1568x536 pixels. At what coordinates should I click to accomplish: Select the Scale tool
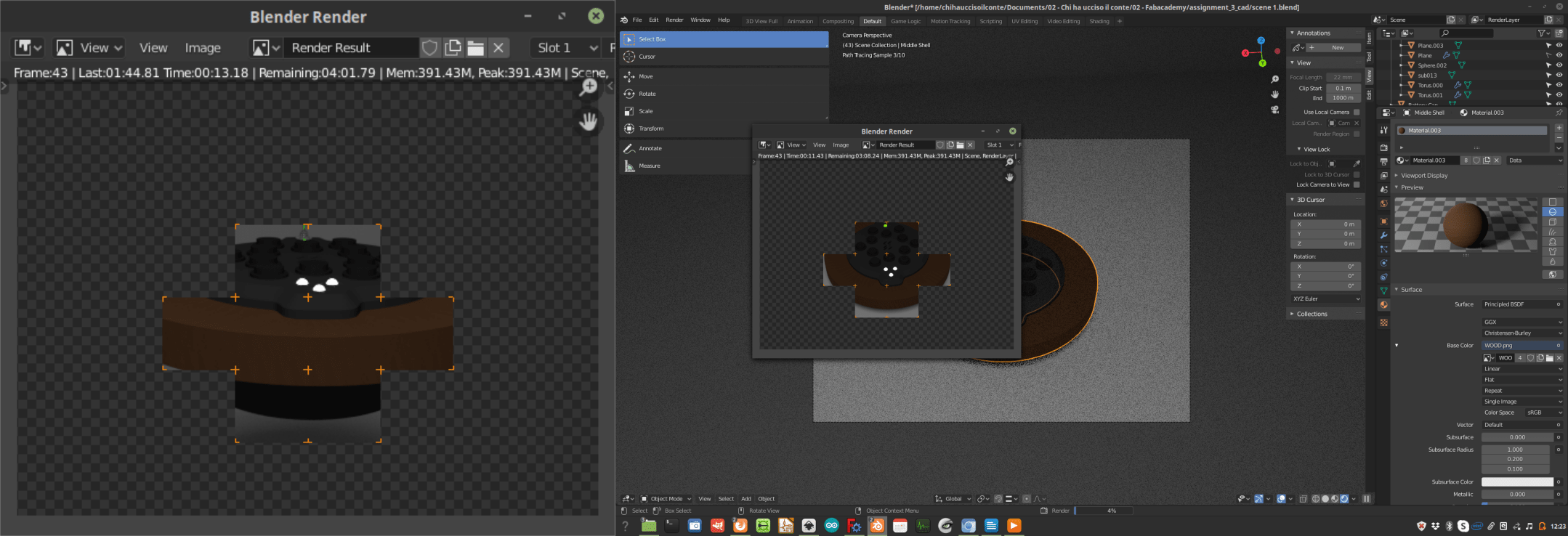coord(724,111)
